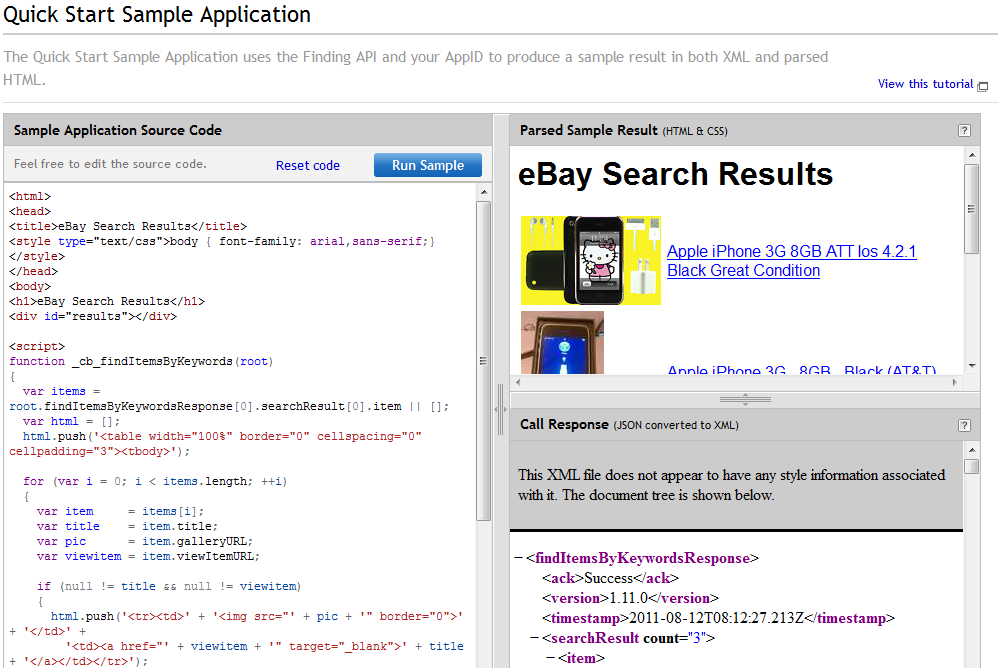Click the Run Sample button
Viewport: 1003px width, 668px height.
tap(427, 165)
